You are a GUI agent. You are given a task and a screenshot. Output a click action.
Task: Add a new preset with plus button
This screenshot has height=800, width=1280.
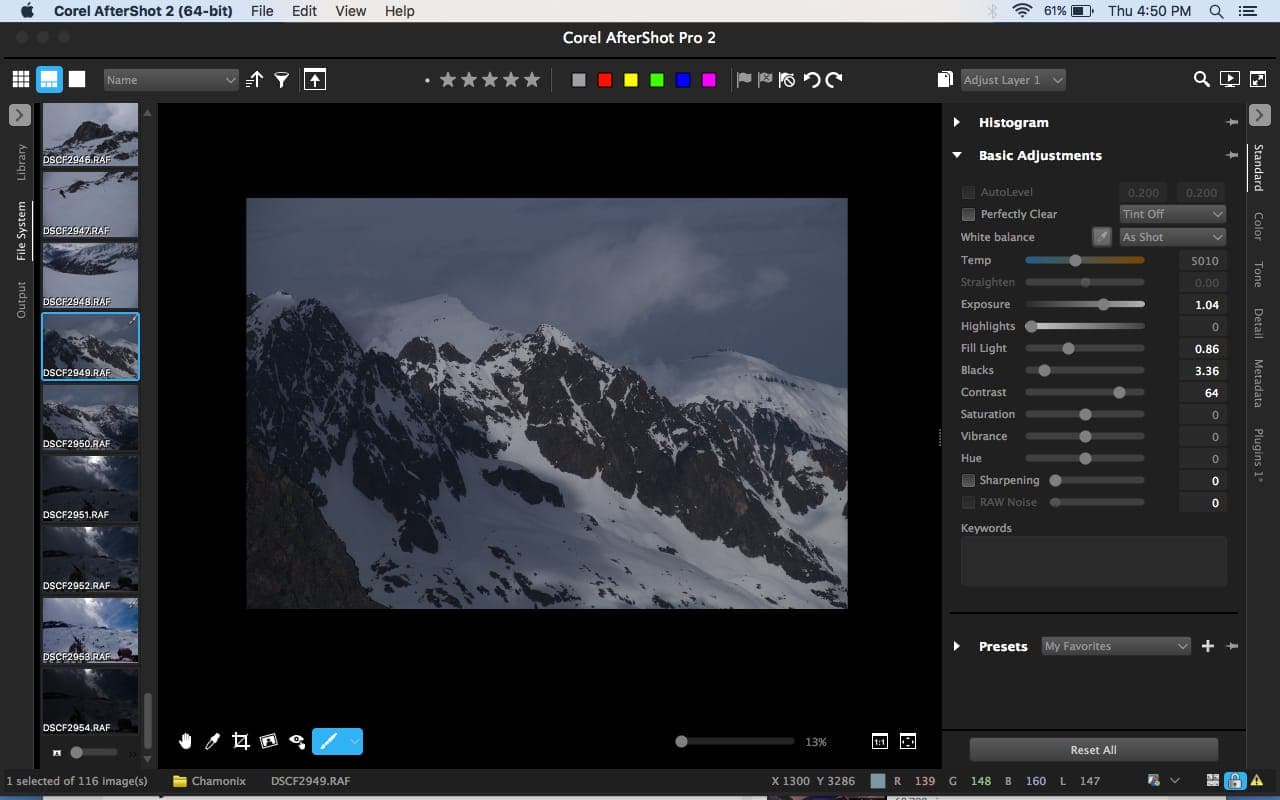point(1207,646)
